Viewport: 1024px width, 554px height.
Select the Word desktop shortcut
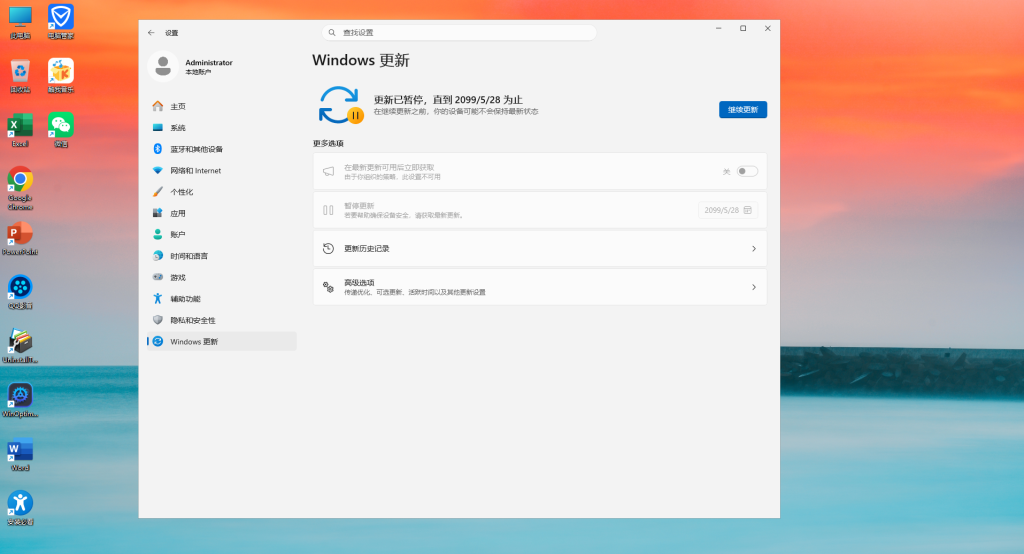(20, 455)
